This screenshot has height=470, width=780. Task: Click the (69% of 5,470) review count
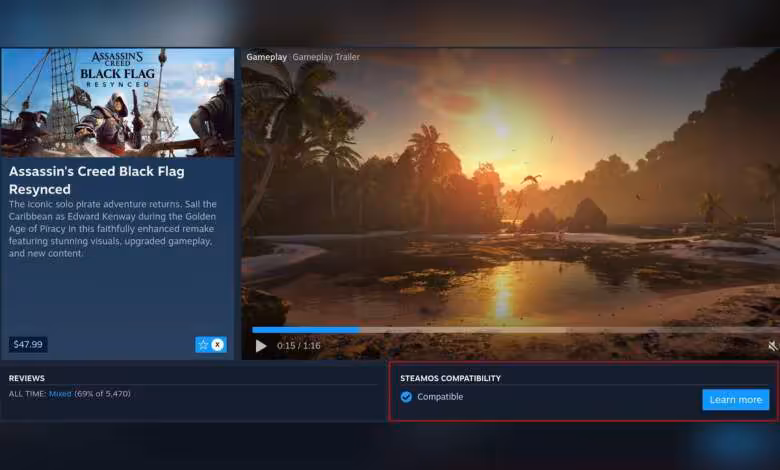point(102,394)
